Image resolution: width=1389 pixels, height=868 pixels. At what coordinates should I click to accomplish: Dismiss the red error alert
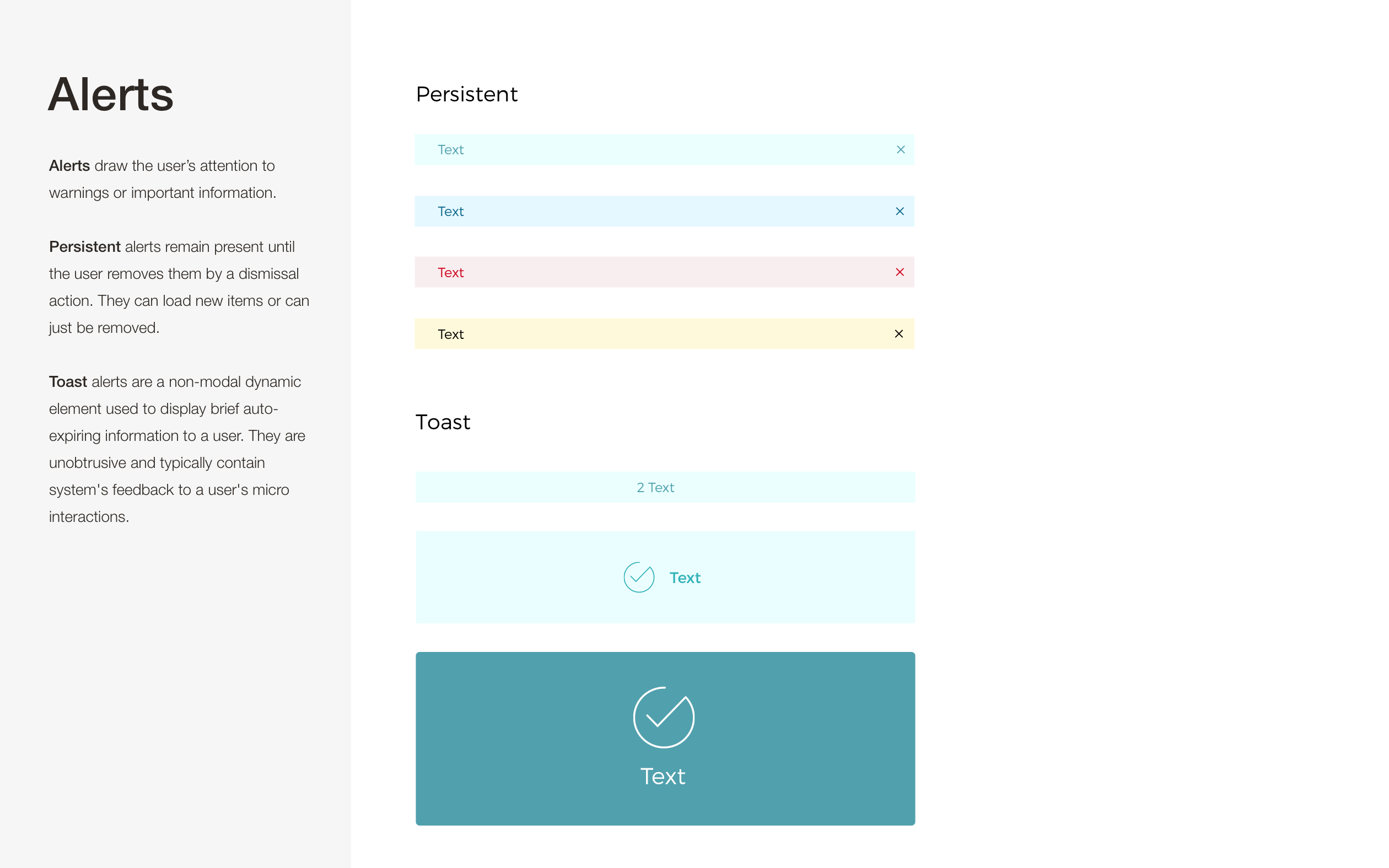[900, 272]
